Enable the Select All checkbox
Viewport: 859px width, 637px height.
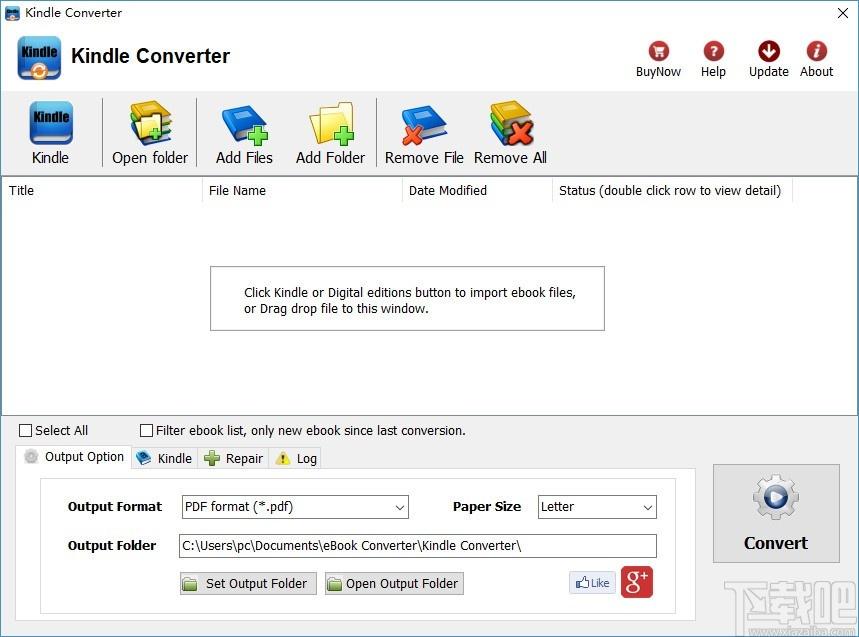pos(25,431)
